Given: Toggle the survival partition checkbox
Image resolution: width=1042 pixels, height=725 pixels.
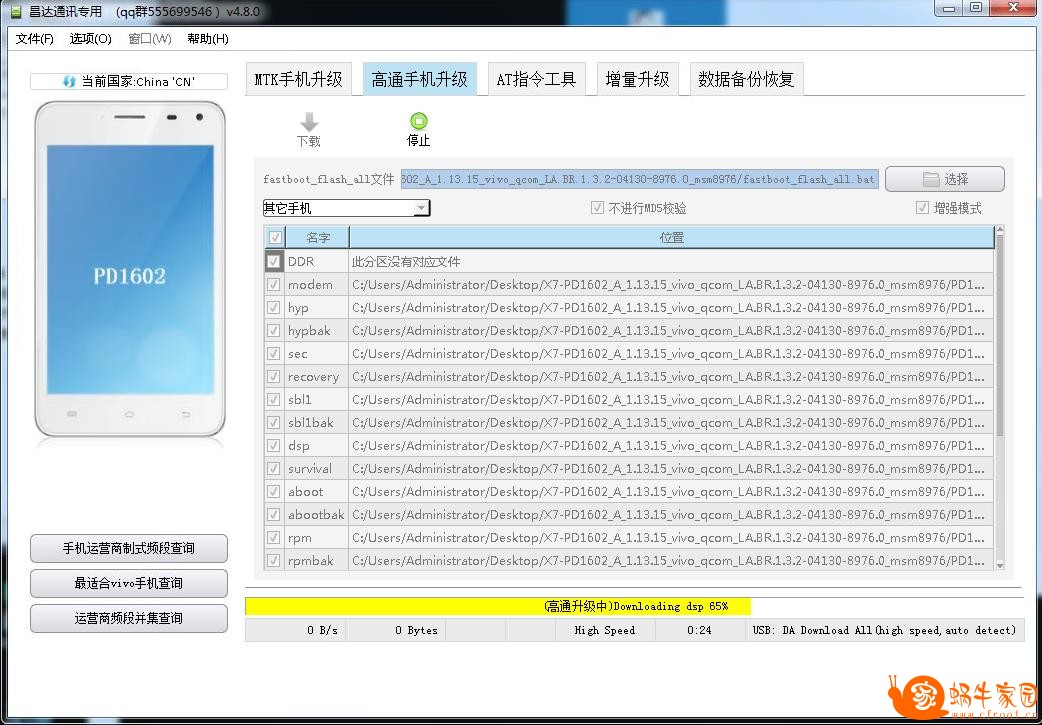Looking at the screenshot, I should click(273, 468).
